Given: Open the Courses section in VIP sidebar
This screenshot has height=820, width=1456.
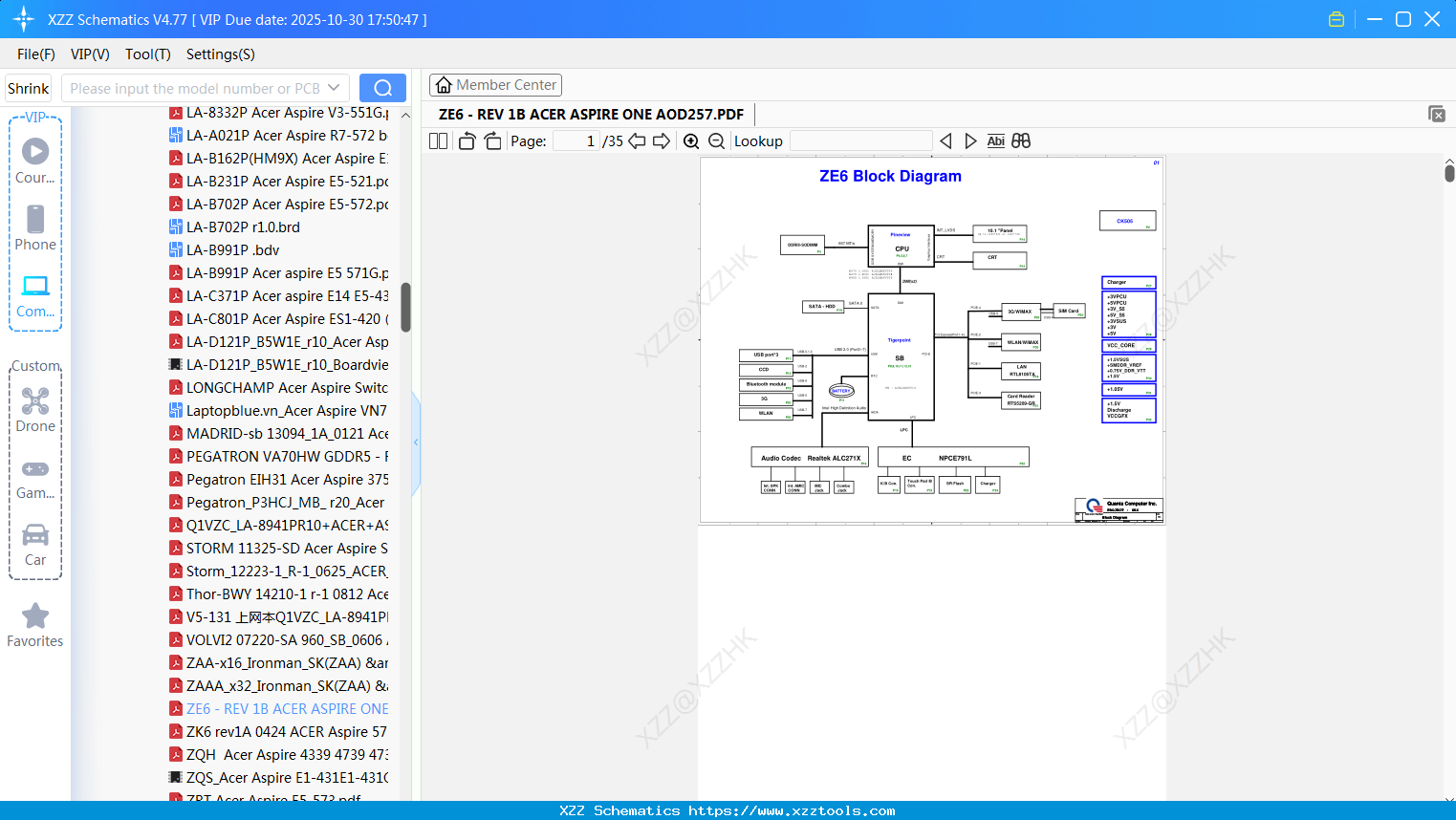Looking at the screenshot, I should [35, 161].
